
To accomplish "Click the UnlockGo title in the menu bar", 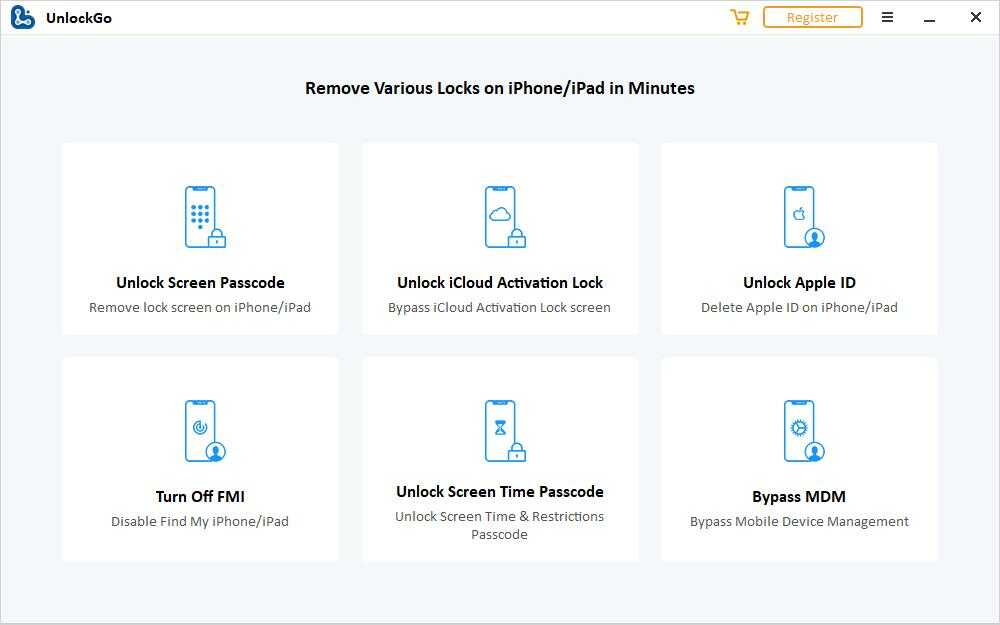I will 75,16.
